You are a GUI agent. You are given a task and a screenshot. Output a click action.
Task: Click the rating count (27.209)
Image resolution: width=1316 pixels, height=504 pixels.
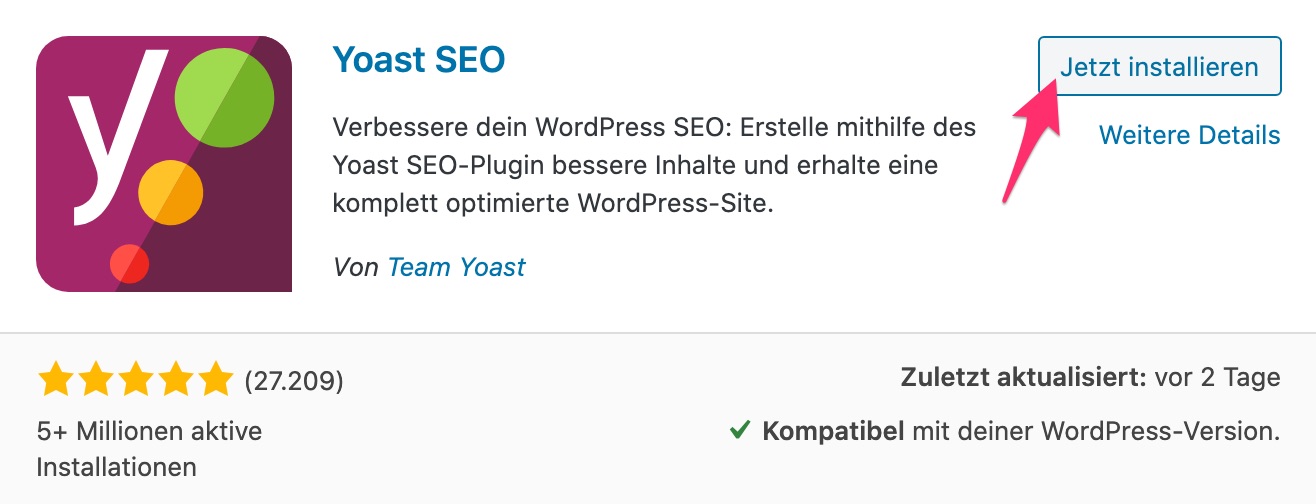pos(294,381)
